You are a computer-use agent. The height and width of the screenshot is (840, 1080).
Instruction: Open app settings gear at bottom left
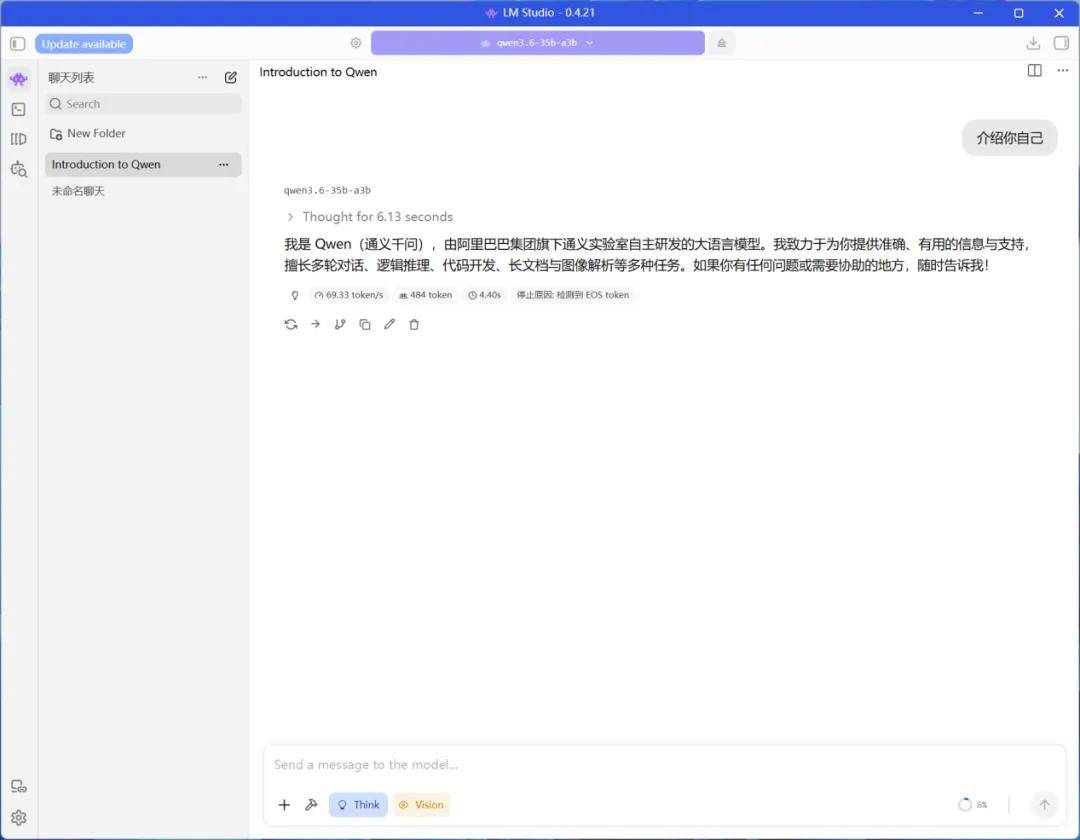[x=19, y=818]
